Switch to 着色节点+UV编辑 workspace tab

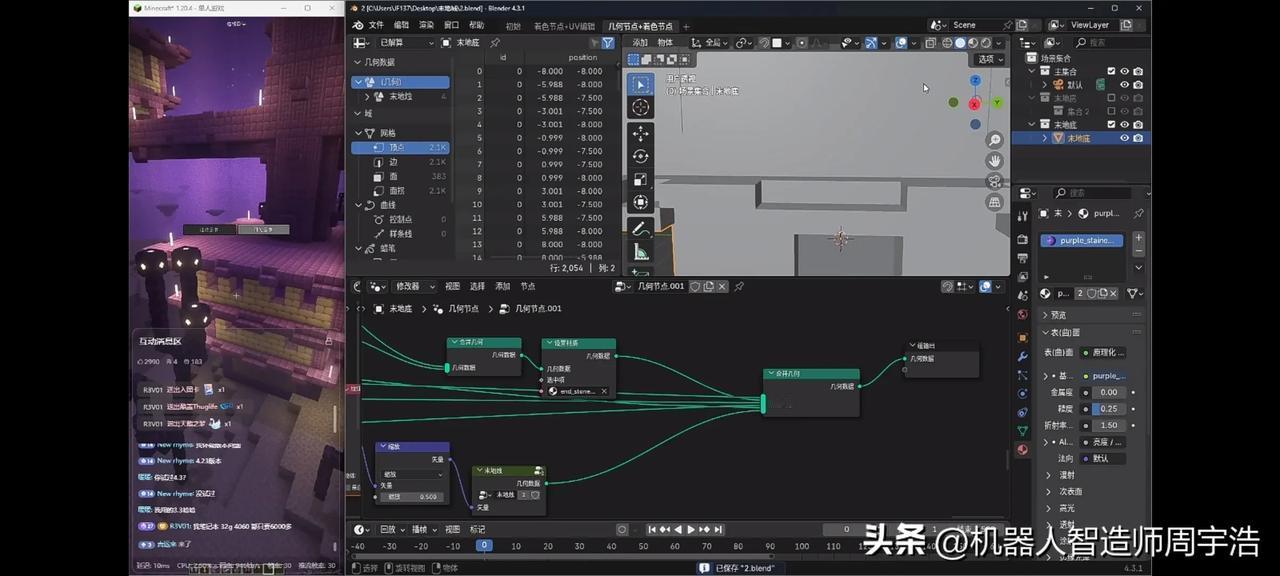(564, 26)
